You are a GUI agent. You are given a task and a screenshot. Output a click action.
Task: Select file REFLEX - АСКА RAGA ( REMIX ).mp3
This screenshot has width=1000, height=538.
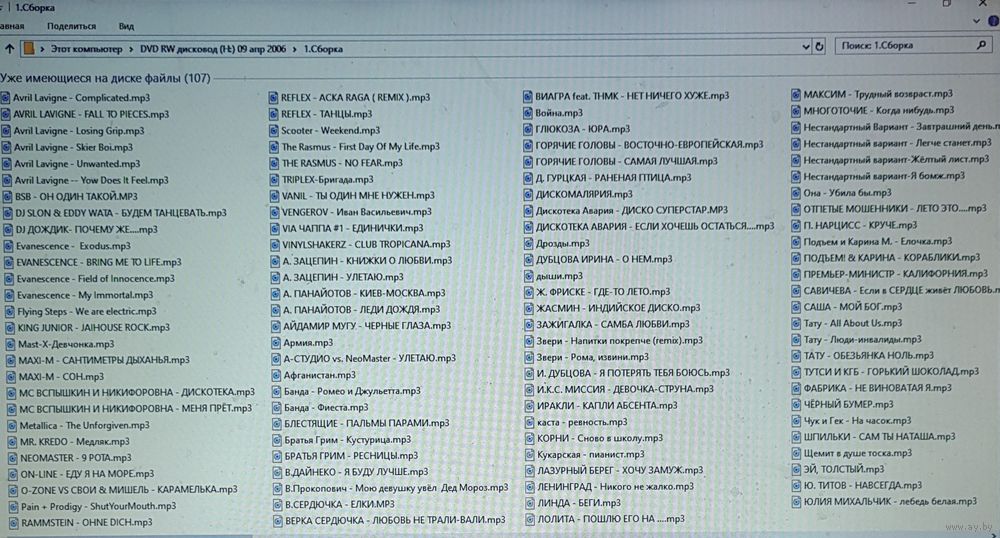(x=350, y=98)
